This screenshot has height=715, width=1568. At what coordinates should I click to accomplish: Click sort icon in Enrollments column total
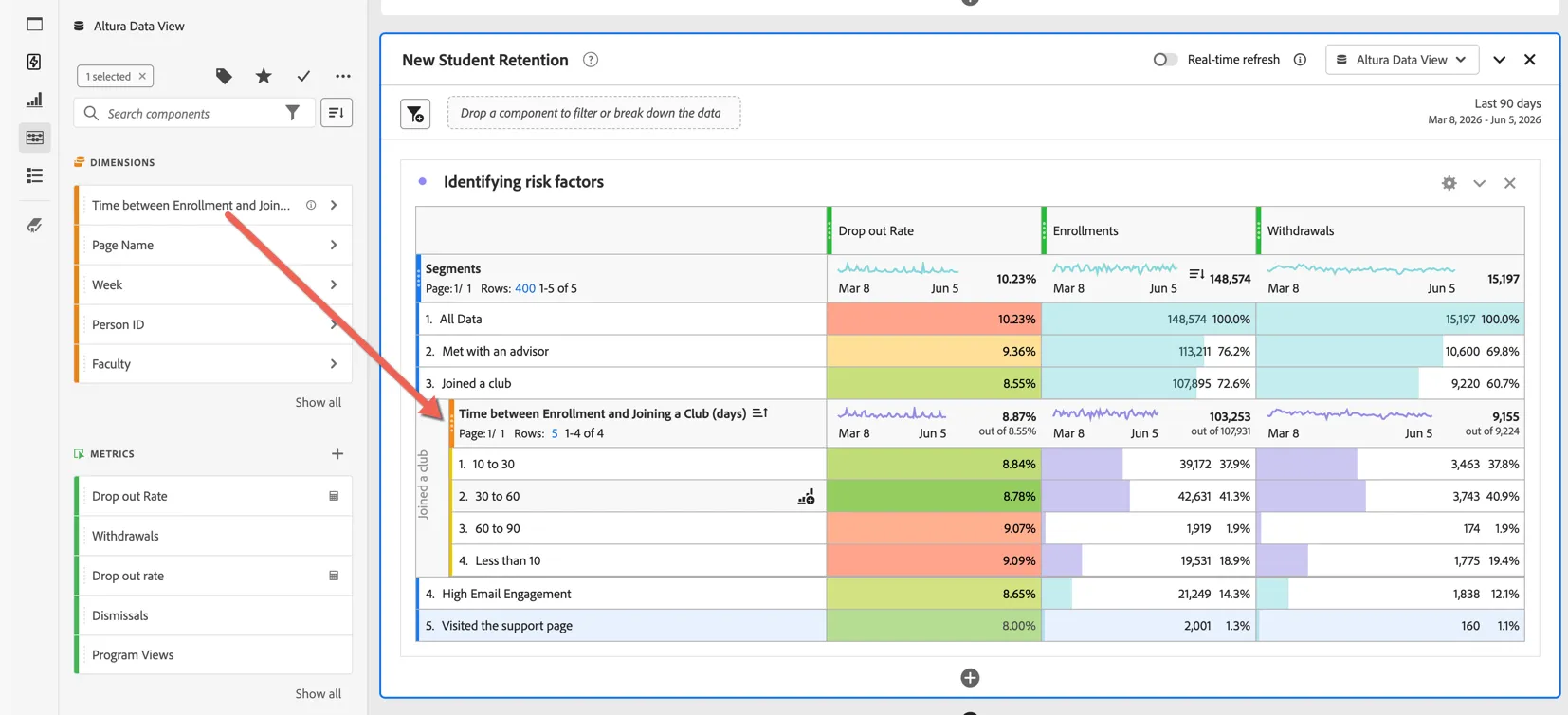1196,274
